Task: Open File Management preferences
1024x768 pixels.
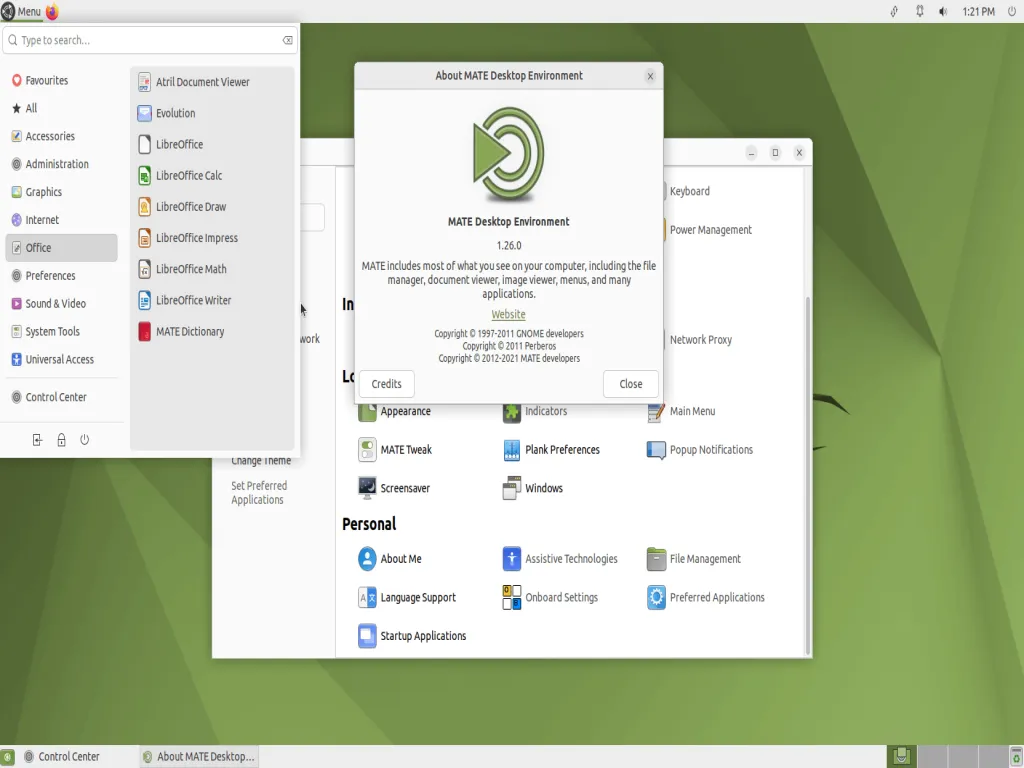Action: coord(694,558)
